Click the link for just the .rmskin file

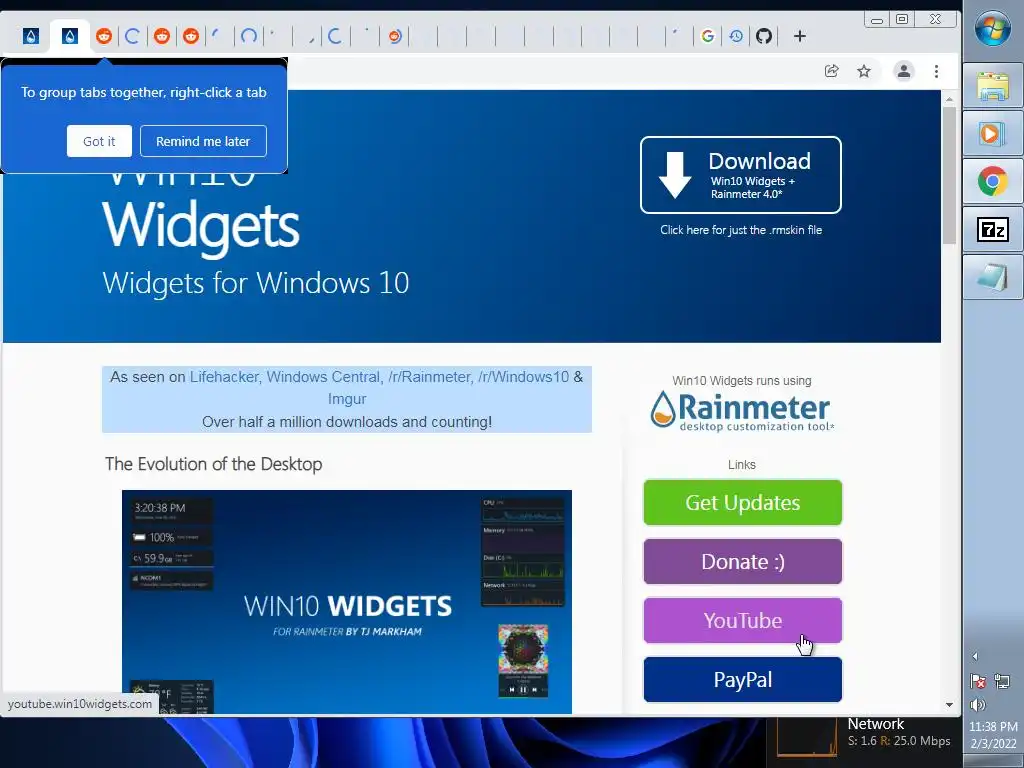click(741, 230)
